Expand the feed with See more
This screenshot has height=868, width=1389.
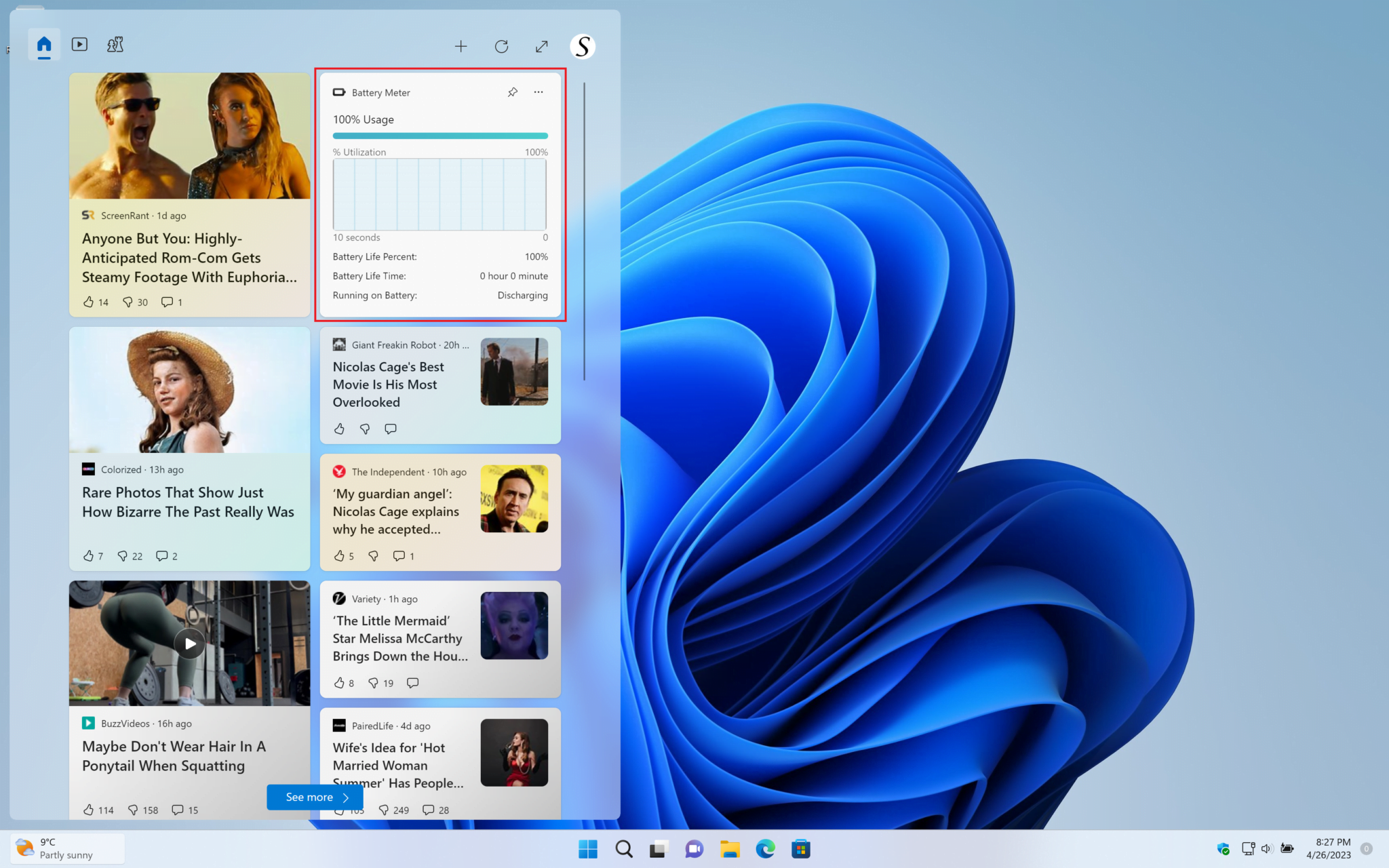pos(314,797)
